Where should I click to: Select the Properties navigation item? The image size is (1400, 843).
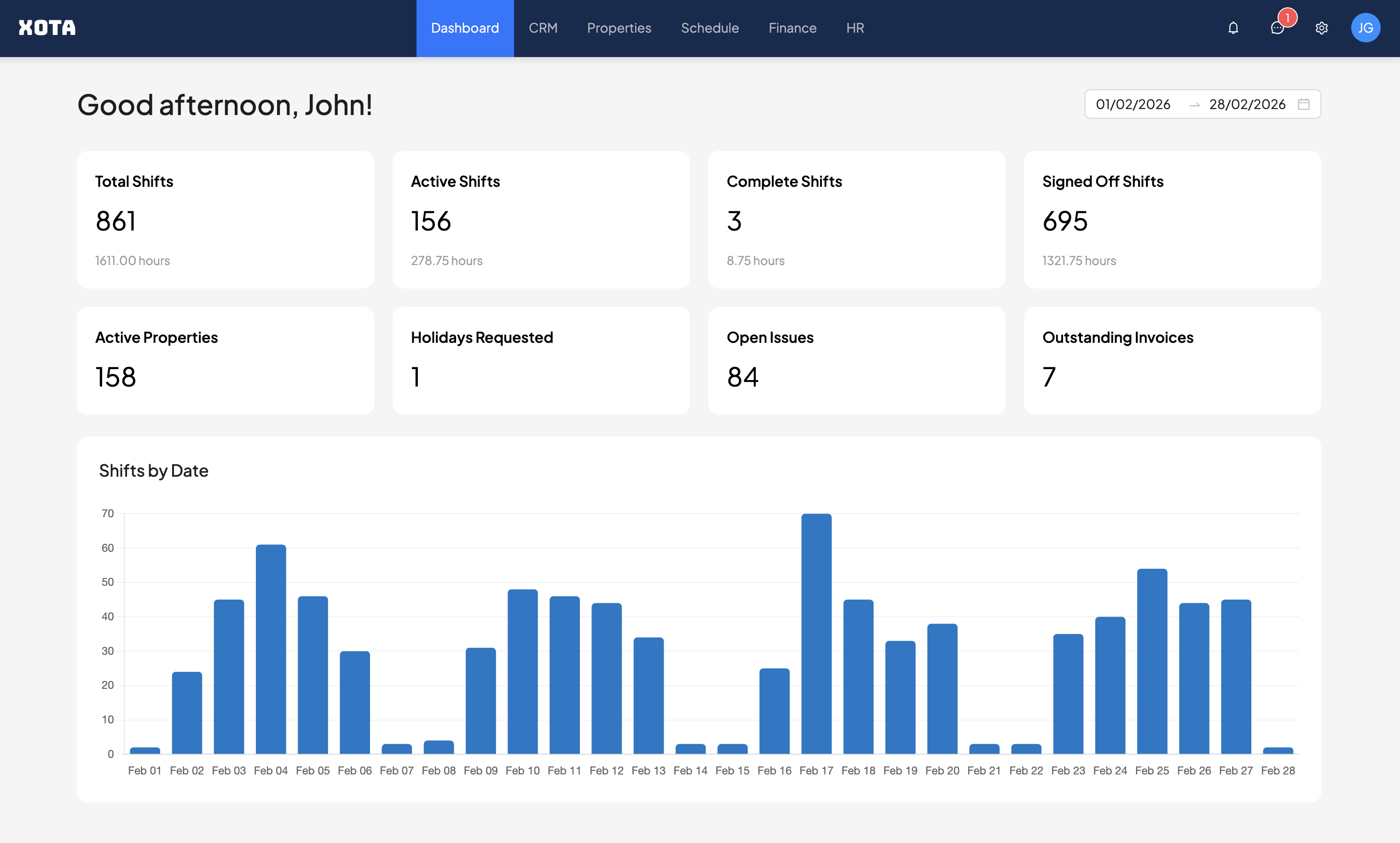619,28
